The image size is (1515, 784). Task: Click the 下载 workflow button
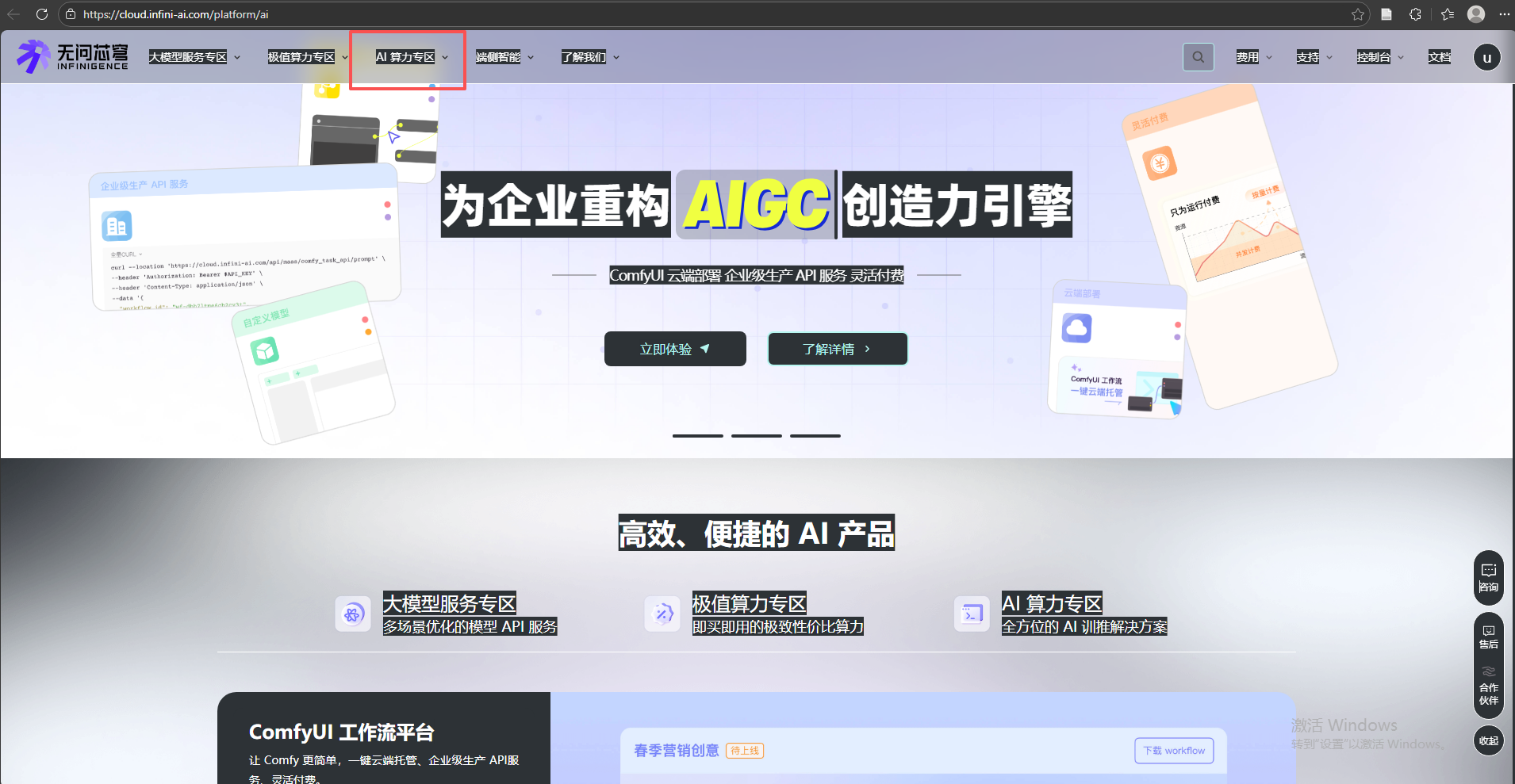[1174, 750]
